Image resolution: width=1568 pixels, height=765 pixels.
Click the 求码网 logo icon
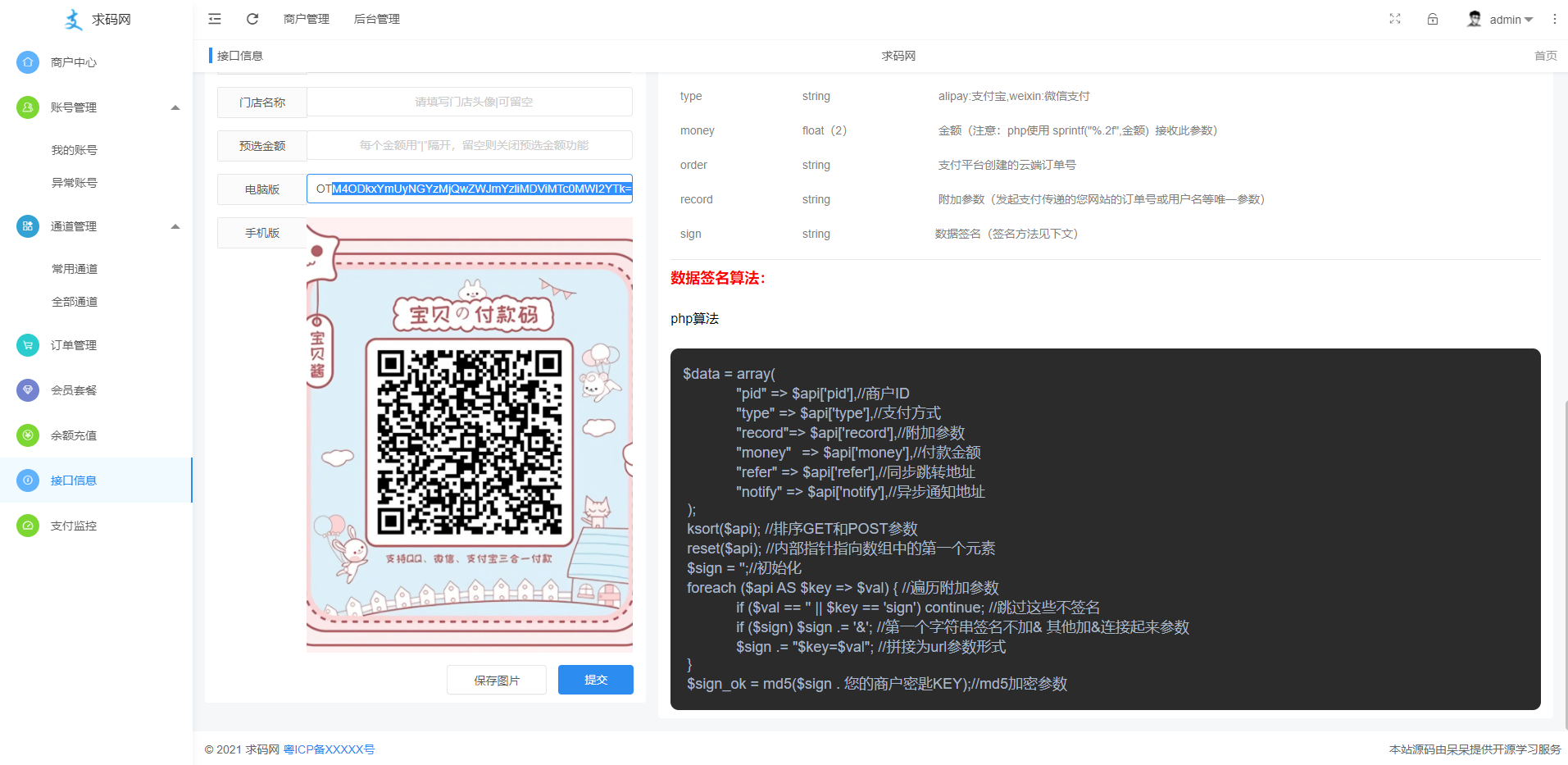click(74, 20)
